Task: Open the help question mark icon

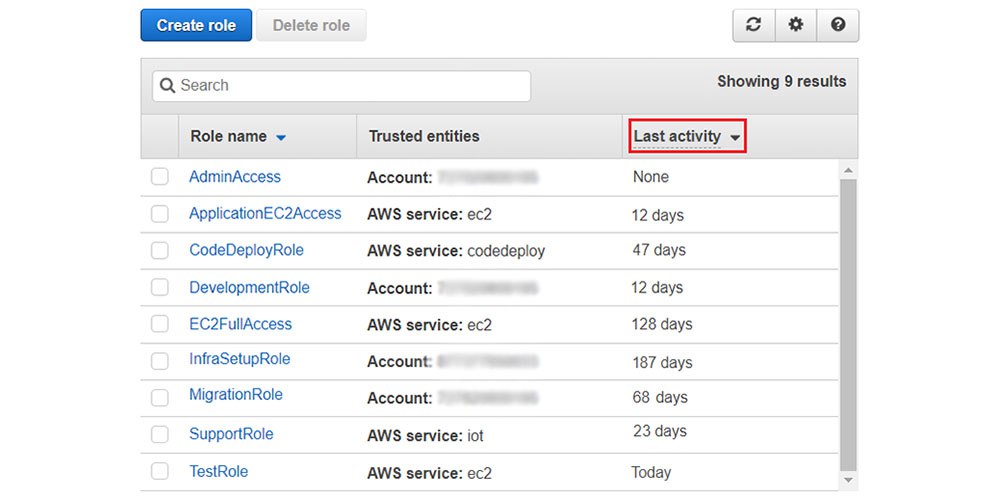Action: coord(838,26)
